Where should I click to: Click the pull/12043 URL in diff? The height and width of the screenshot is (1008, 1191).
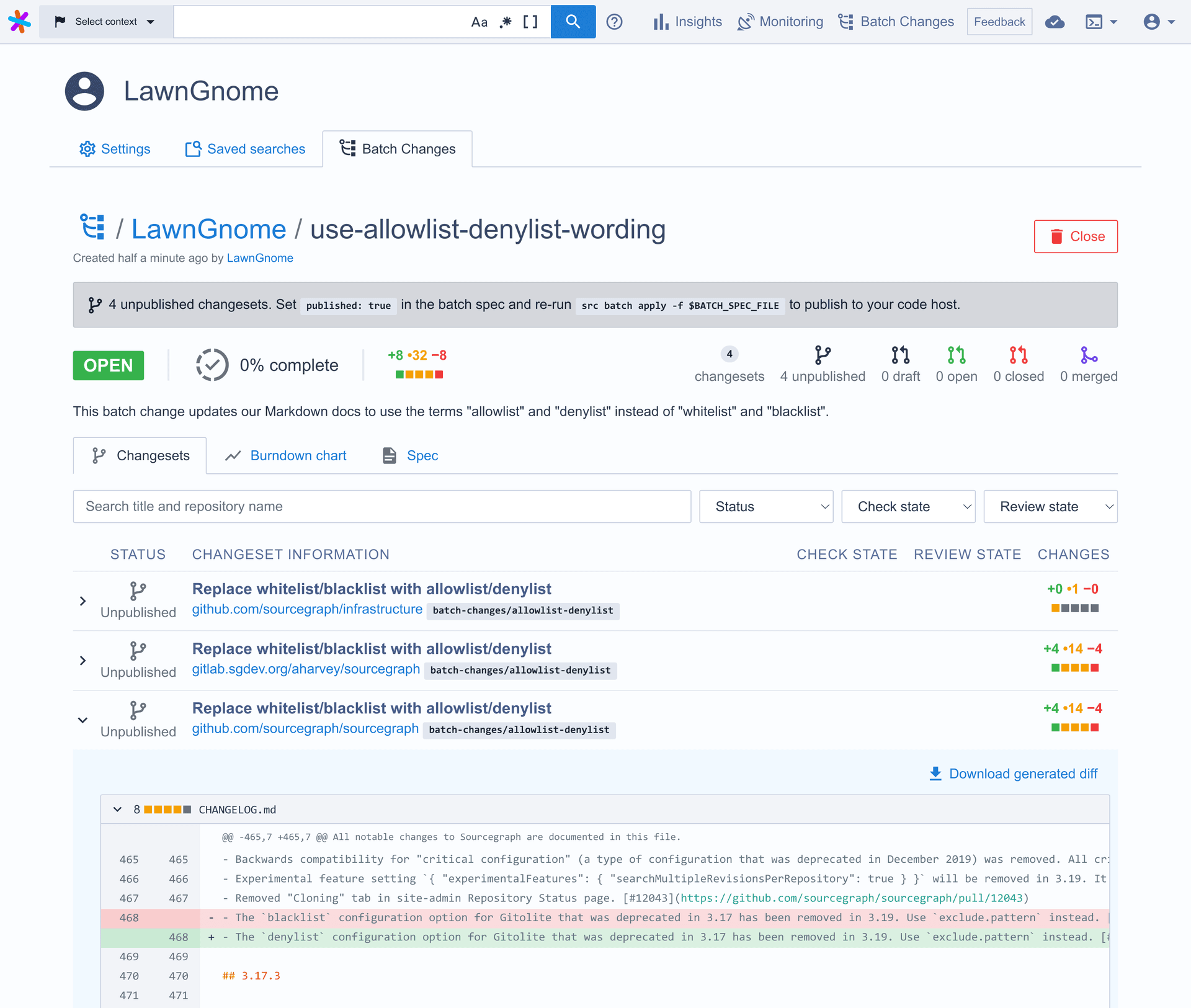[851, 898]
